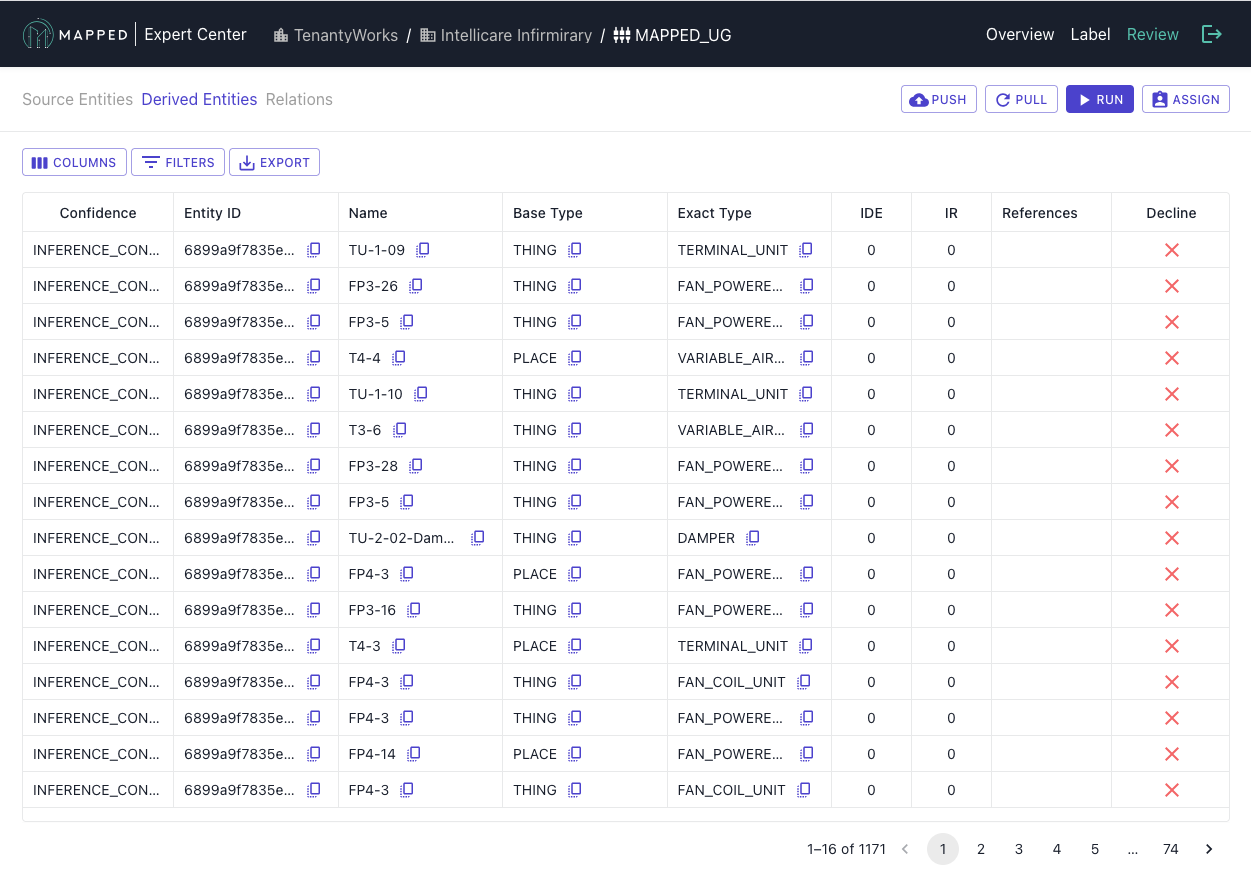
Task: Click the References column header
Action: (1051, 213)
